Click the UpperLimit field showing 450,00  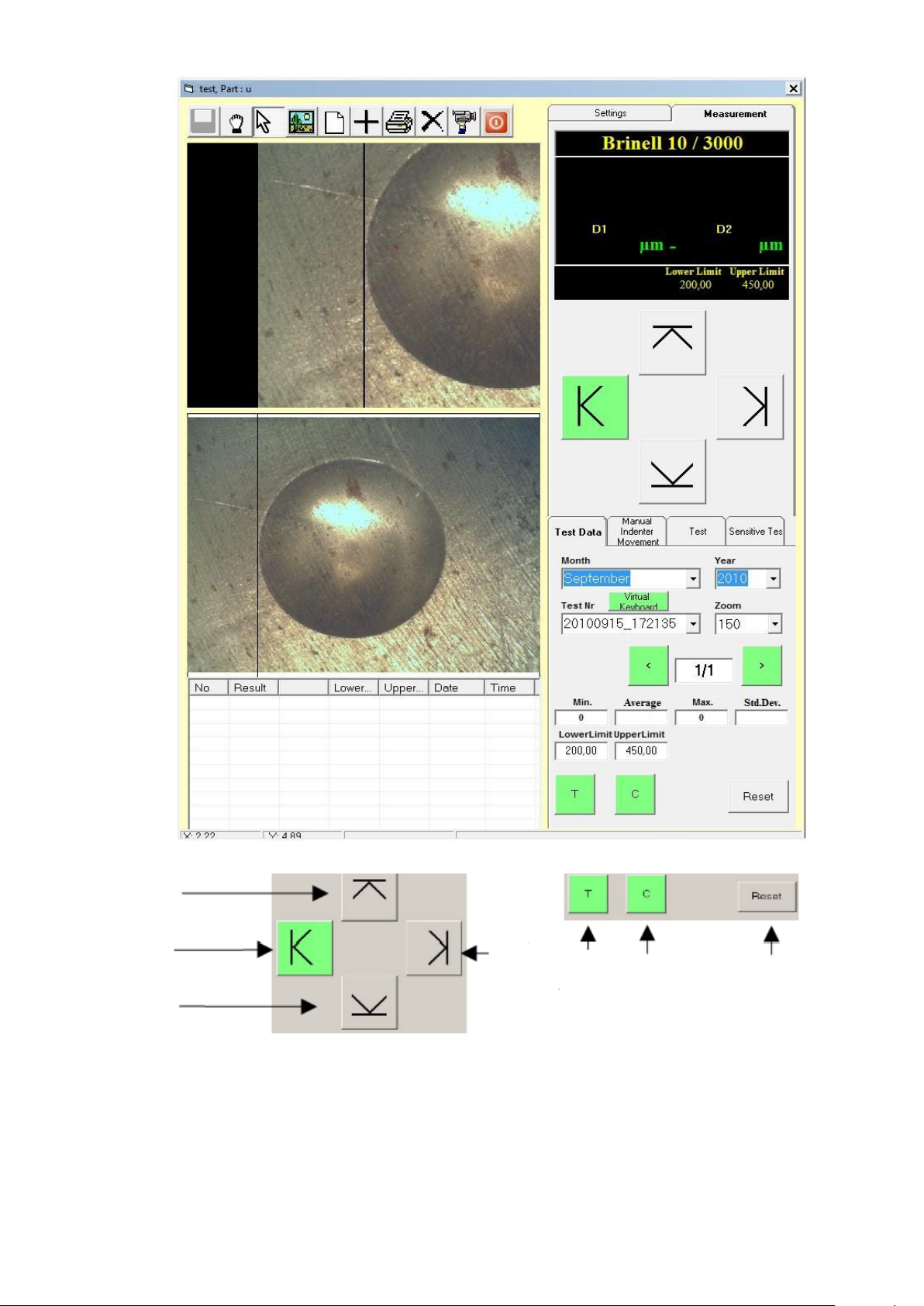[x=641, y=751]
